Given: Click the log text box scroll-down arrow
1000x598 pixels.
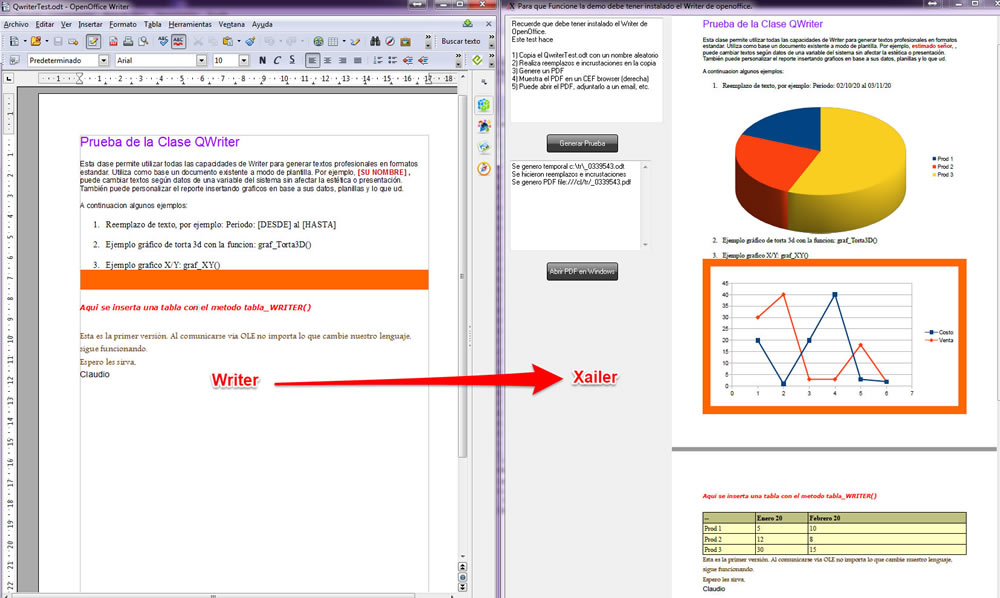Looking at the screenshot, I should click(x=645, y=245).
